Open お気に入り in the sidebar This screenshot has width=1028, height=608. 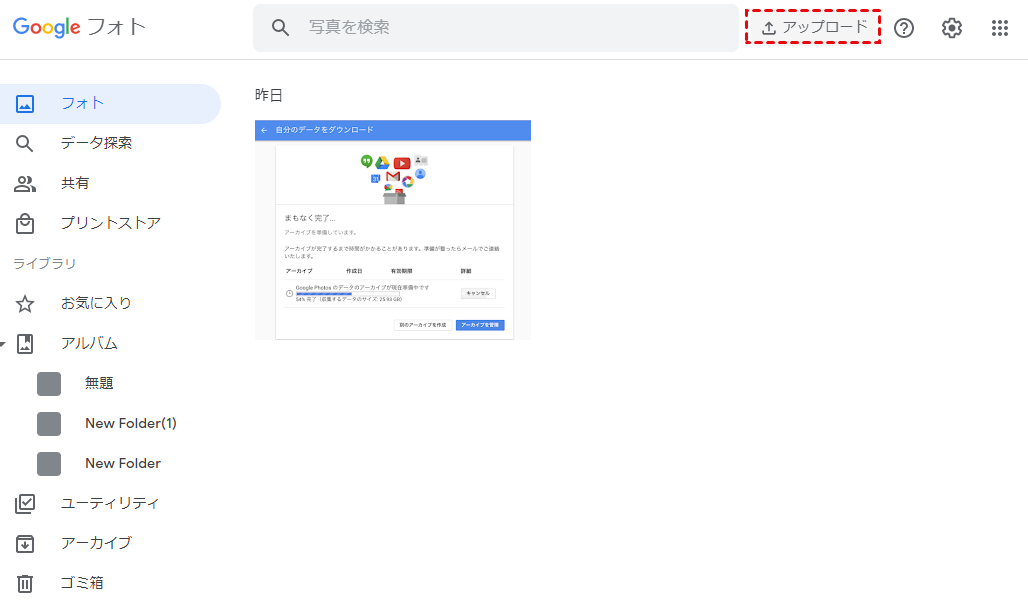tap(96, 303)
